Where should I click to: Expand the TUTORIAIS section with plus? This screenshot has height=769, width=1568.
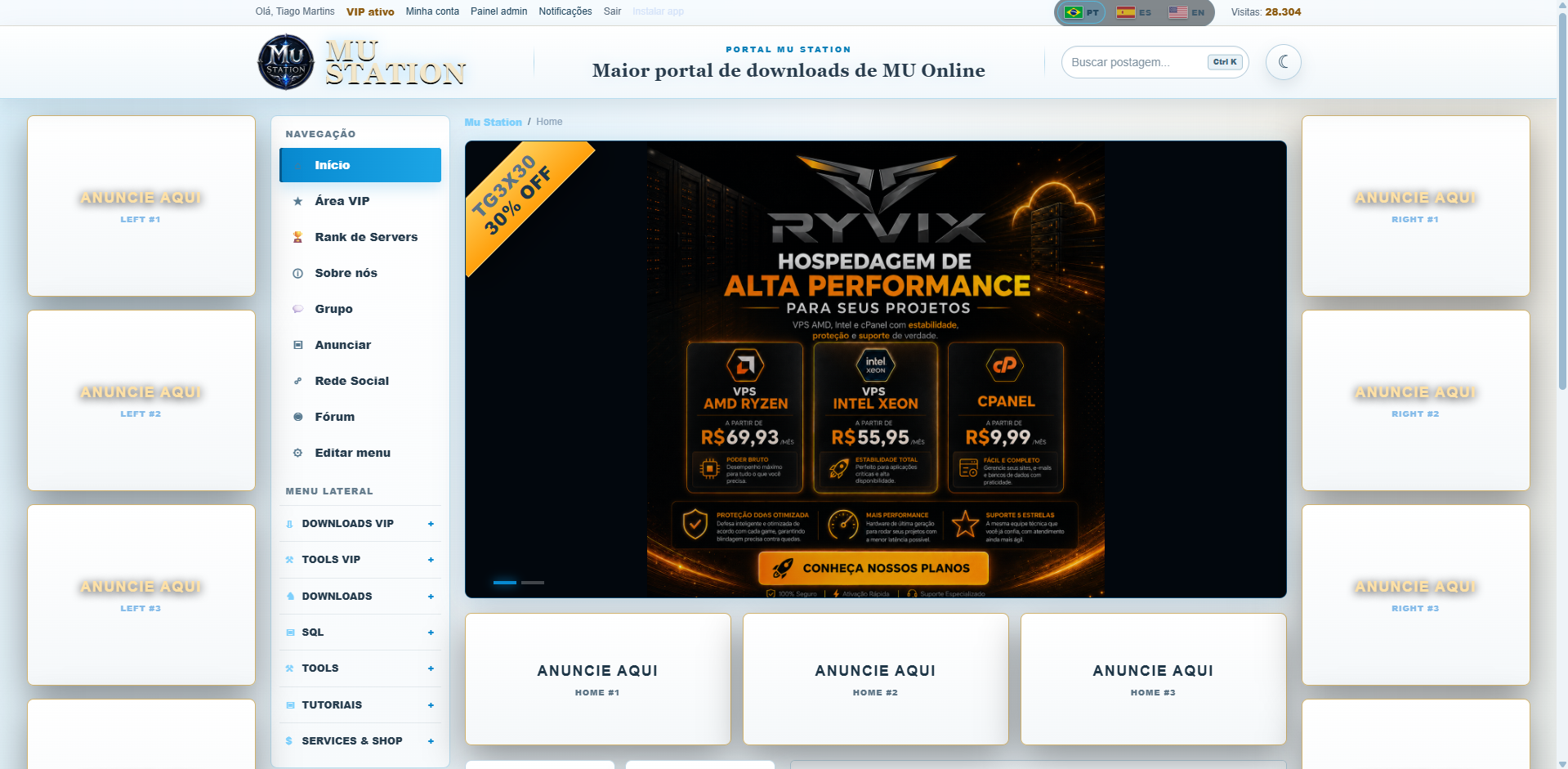tap(431, 705)
